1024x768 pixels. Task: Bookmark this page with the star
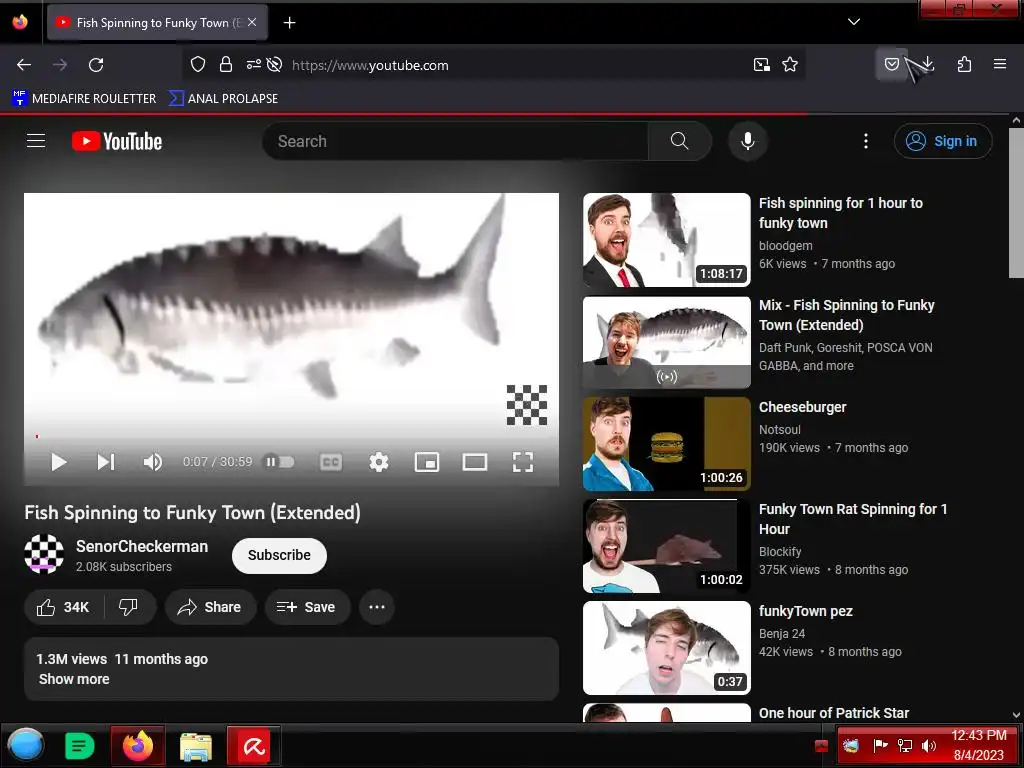(790, 65)
